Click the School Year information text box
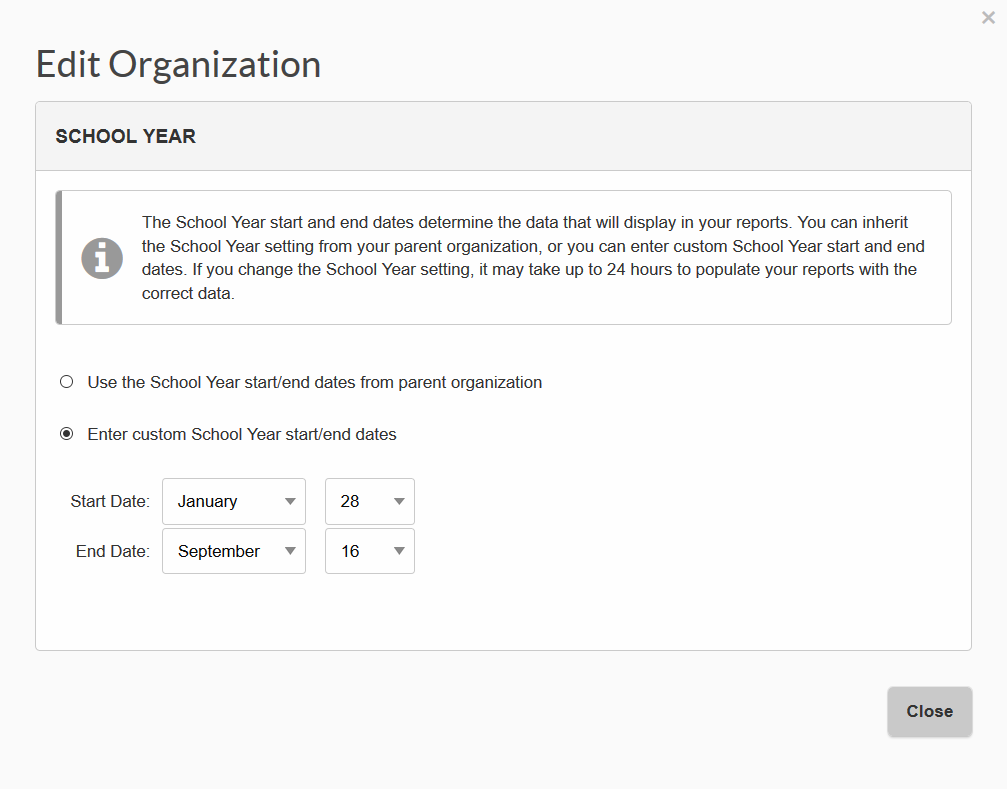Viewport: 1007px width, 789px height. pos(503,257)
